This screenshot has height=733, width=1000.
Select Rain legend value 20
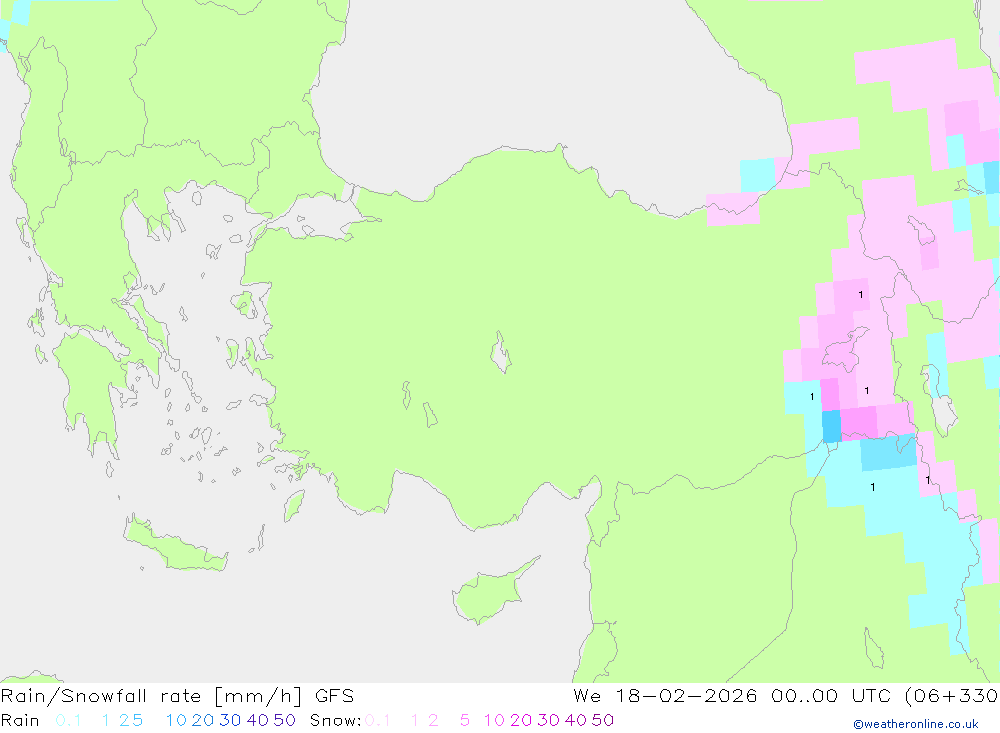pyautogui.click(x=203, y=720)
